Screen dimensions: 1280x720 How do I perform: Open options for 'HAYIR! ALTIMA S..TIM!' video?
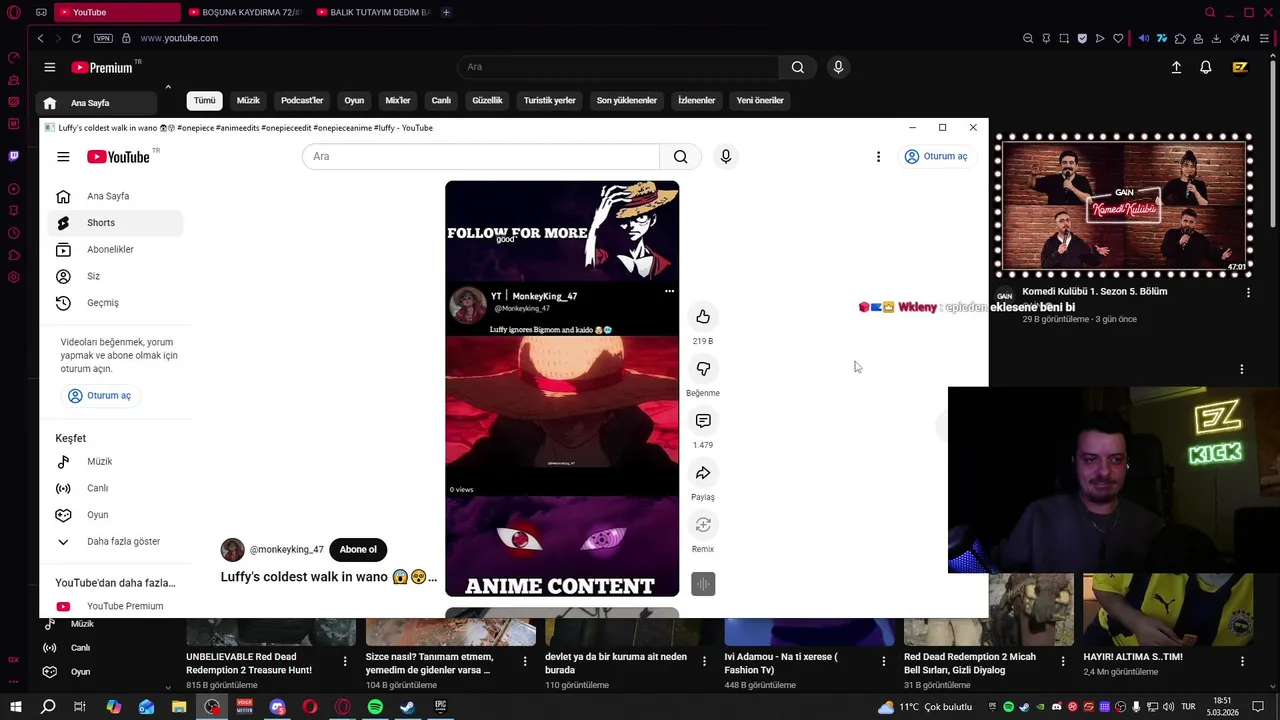tap(1242, 661)
